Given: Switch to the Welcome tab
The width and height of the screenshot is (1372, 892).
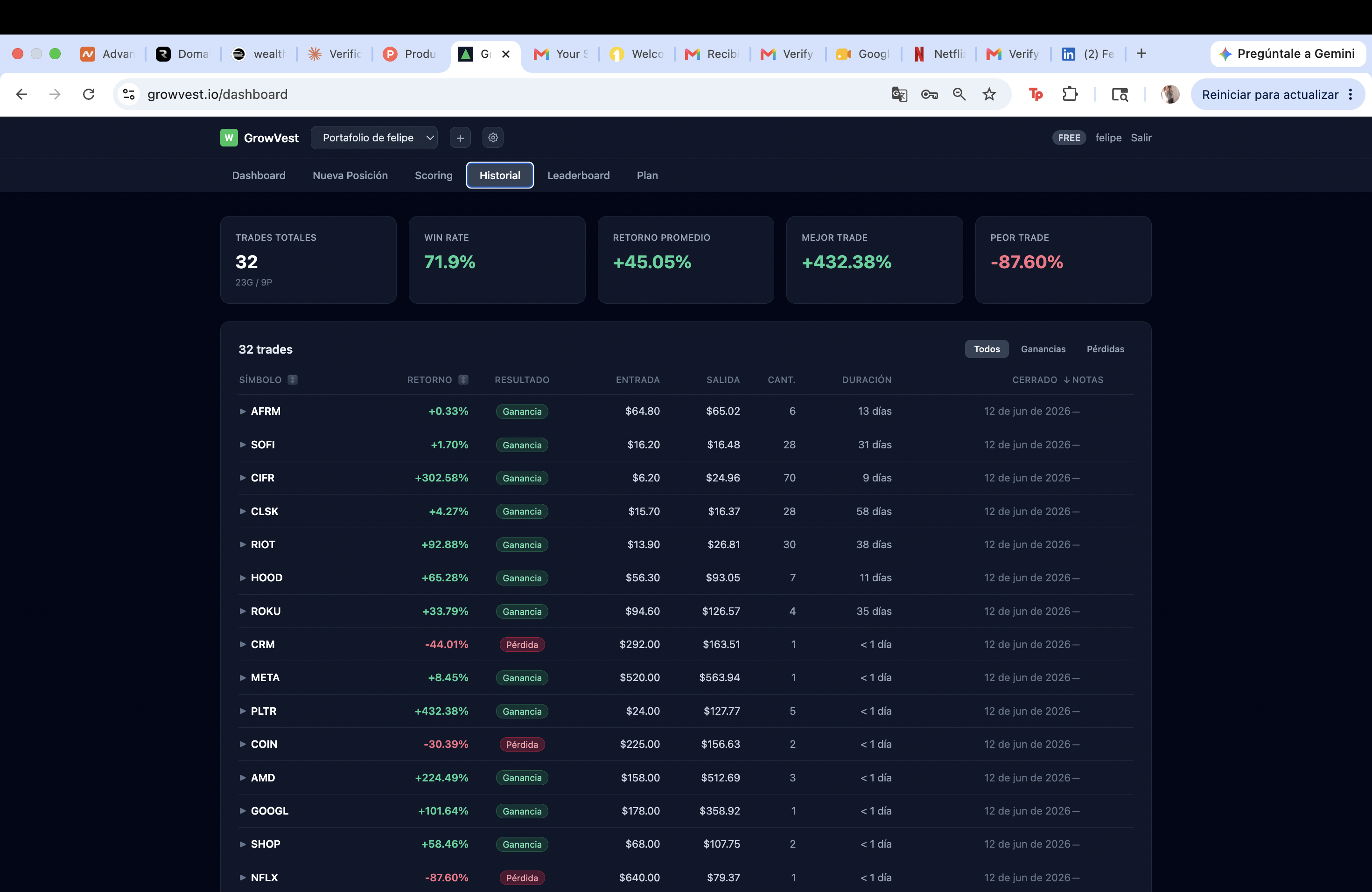Looking at the screenshot, I should pyautogui.click(x=637, y=54).
